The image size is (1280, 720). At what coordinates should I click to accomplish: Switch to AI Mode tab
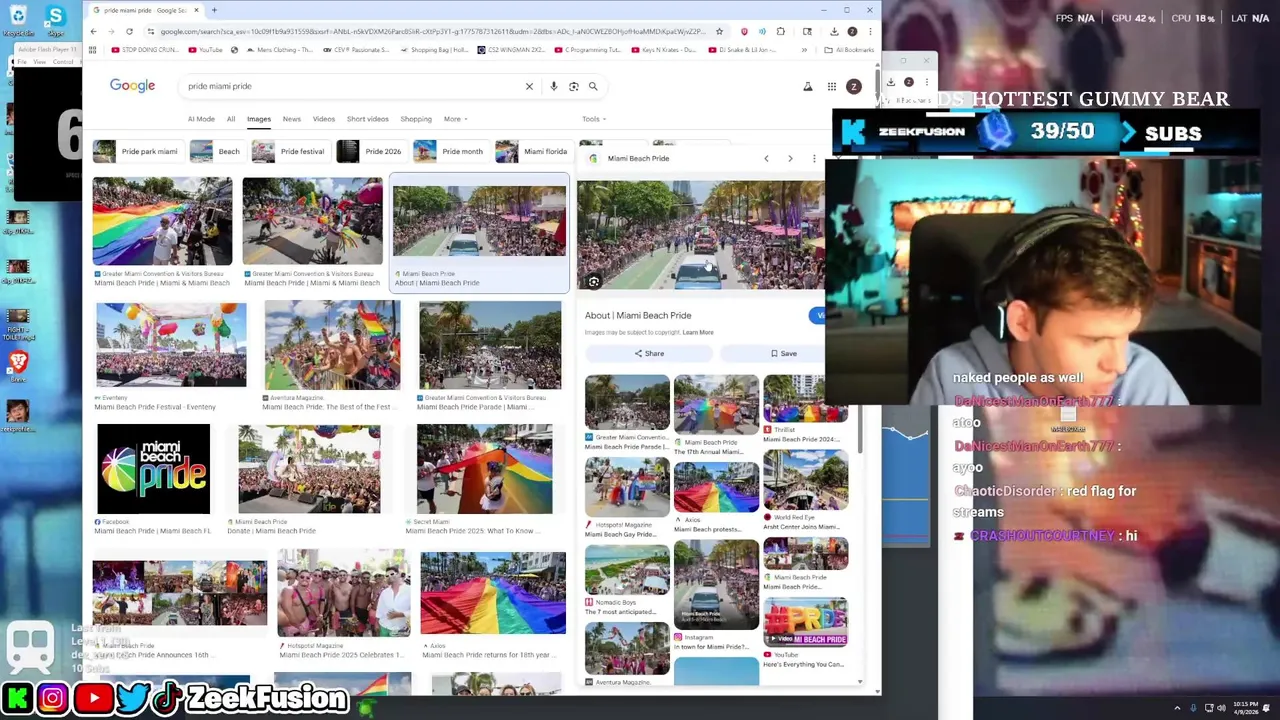(201, 119)
